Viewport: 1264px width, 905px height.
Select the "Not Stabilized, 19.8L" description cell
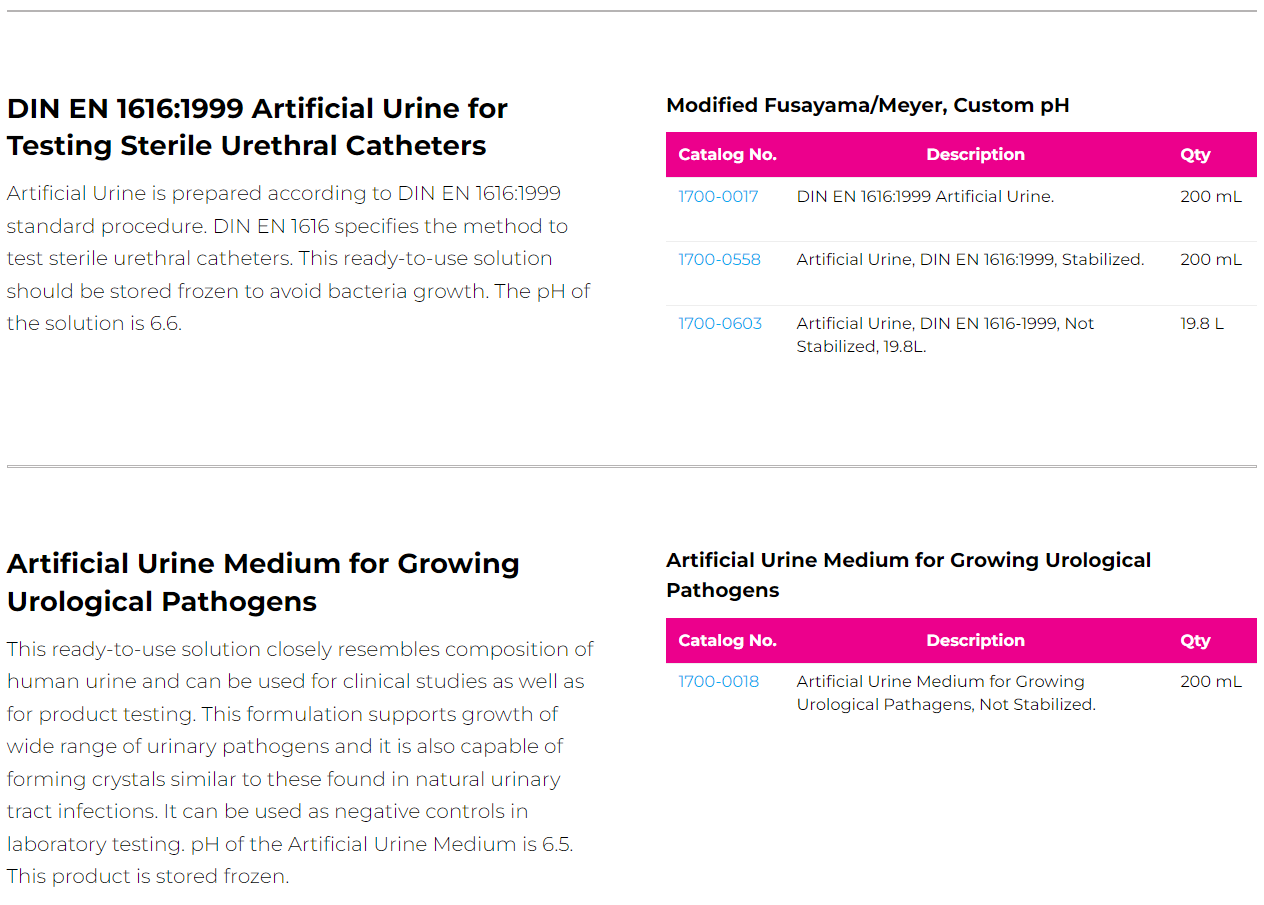pos(945,335)
